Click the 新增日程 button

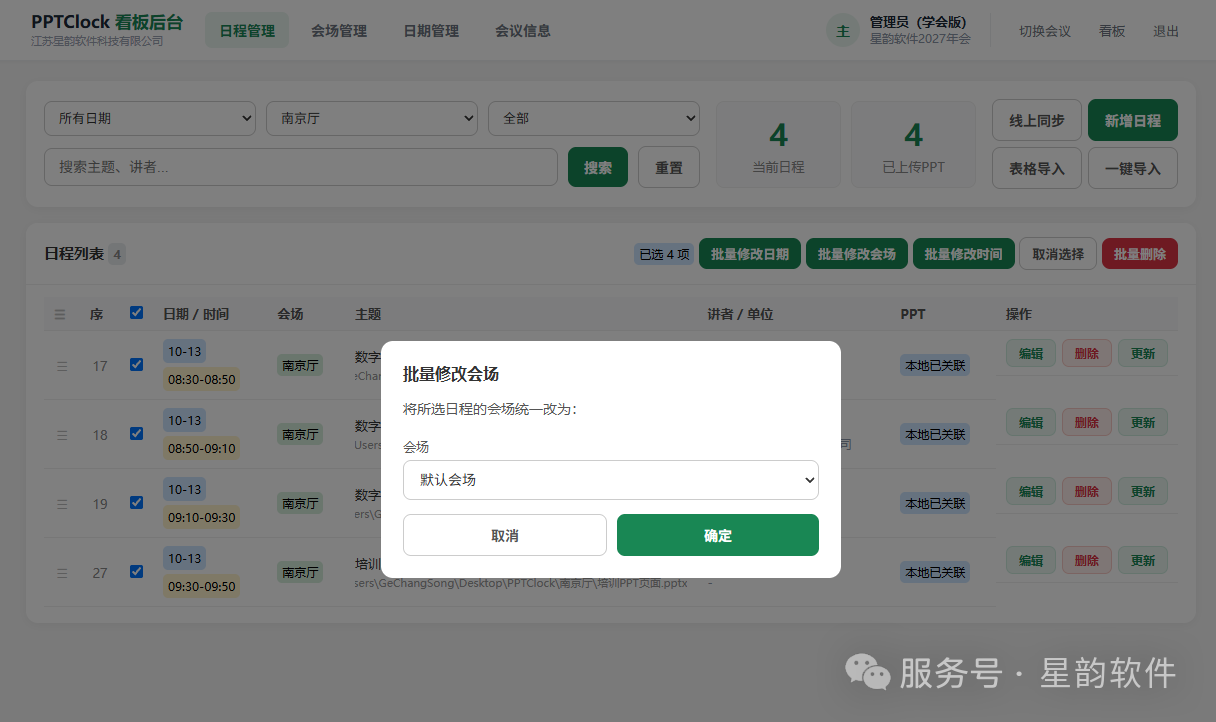pyautogui.click(x=1133, y=120)
